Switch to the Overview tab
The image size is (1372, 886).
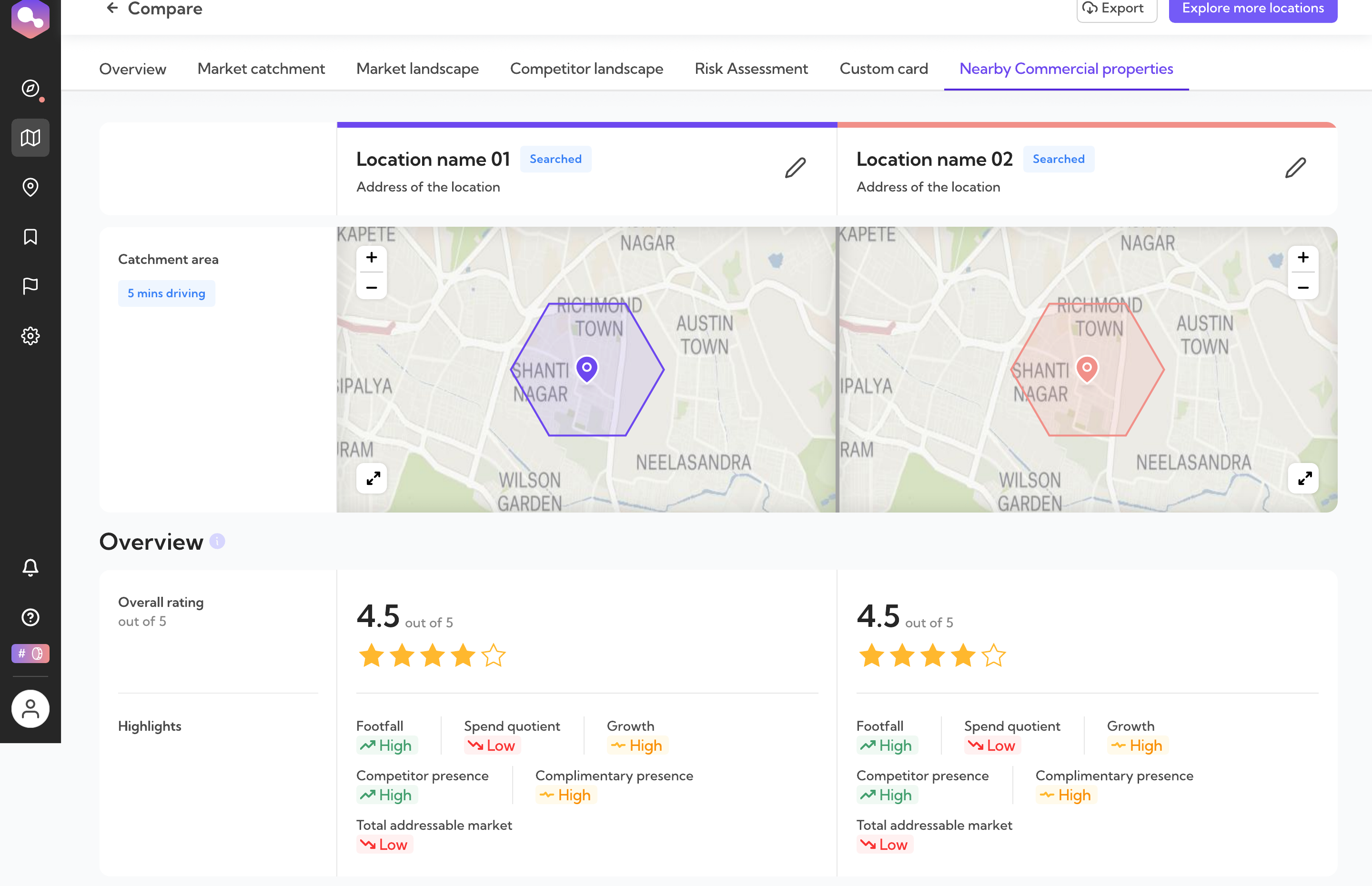click(132, 69)
